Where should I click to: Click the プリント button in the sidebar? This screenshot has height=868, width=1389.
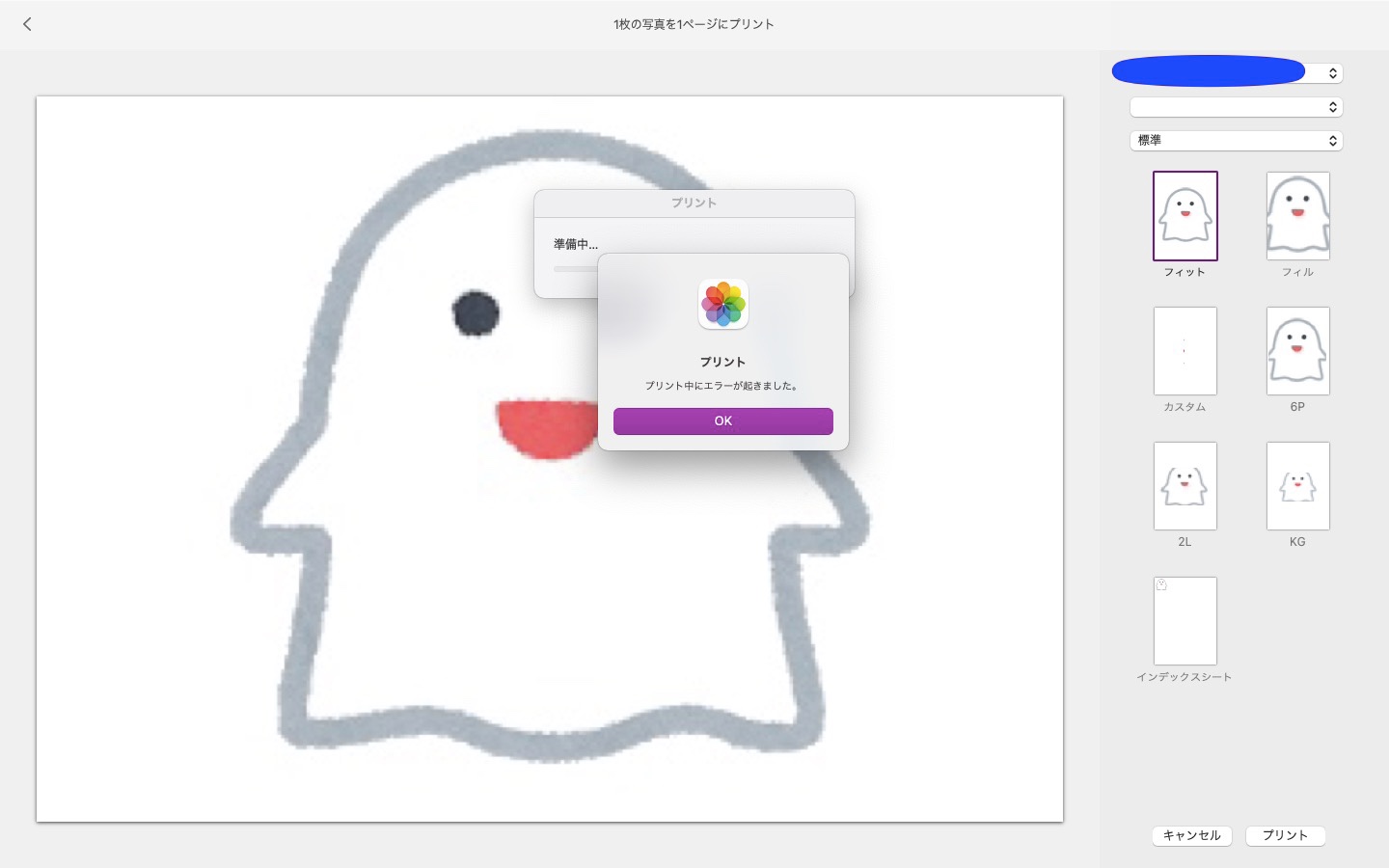(1285, 835)
